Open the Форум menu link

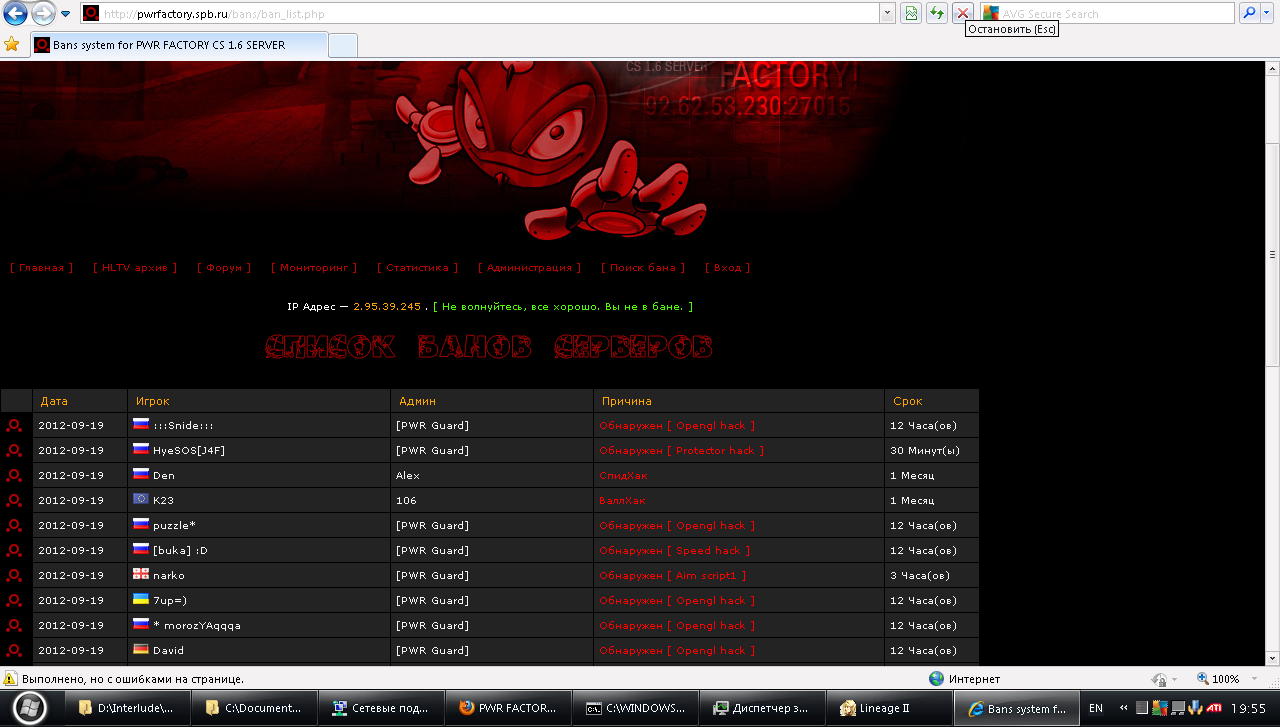tap(224, 268)
